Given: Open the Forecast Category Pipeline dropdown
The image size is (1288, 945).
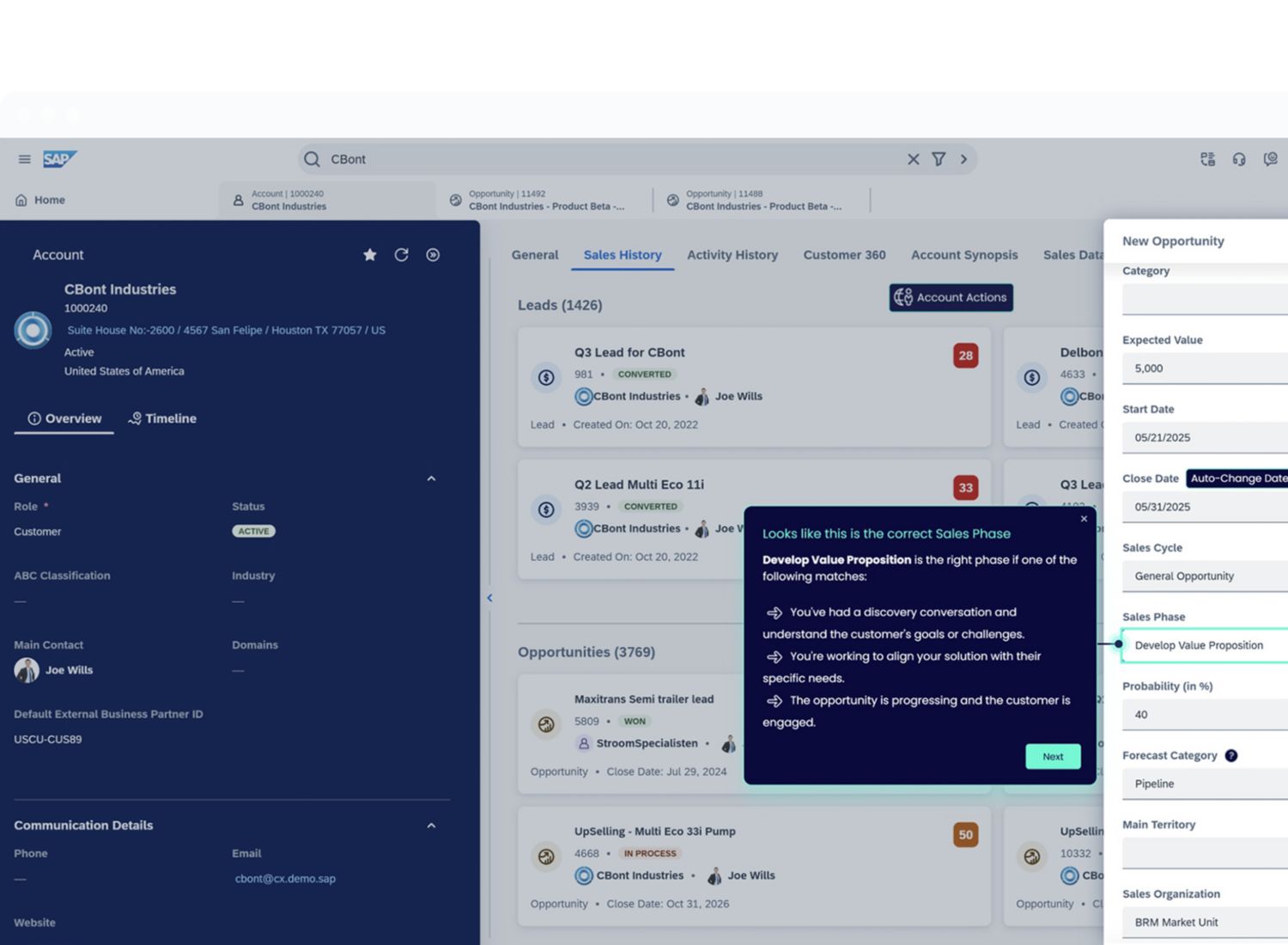Looking at the screenshot, I should 1204,784.
